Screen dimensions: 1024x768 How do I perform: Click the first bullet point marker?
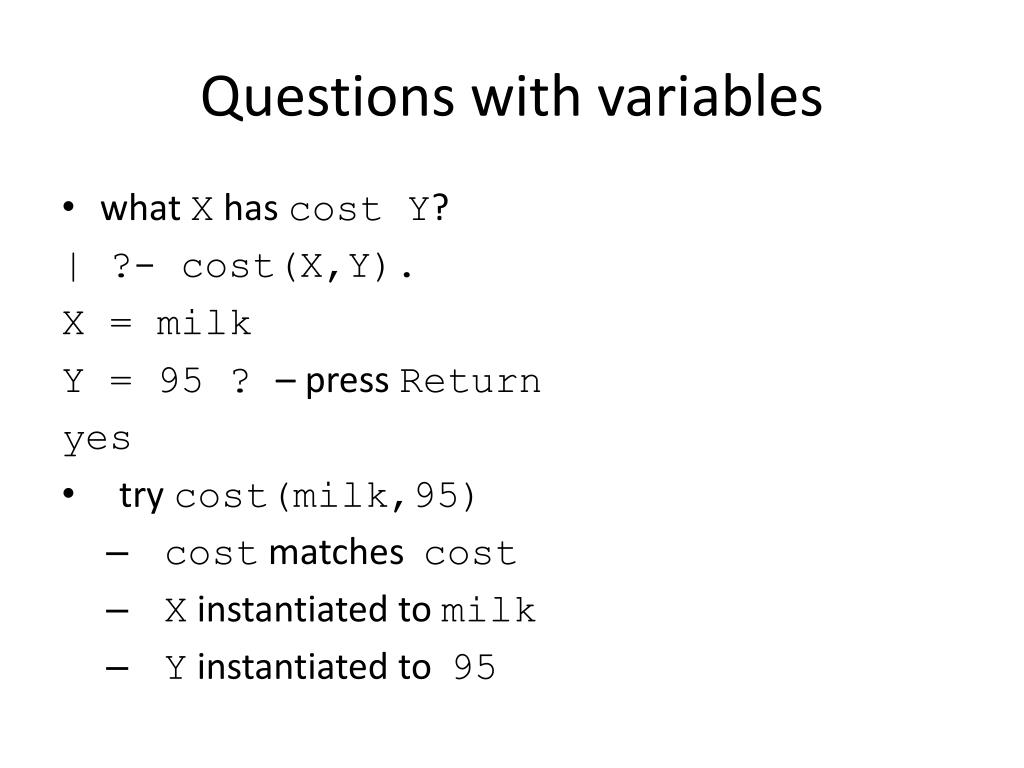point(69,208)
